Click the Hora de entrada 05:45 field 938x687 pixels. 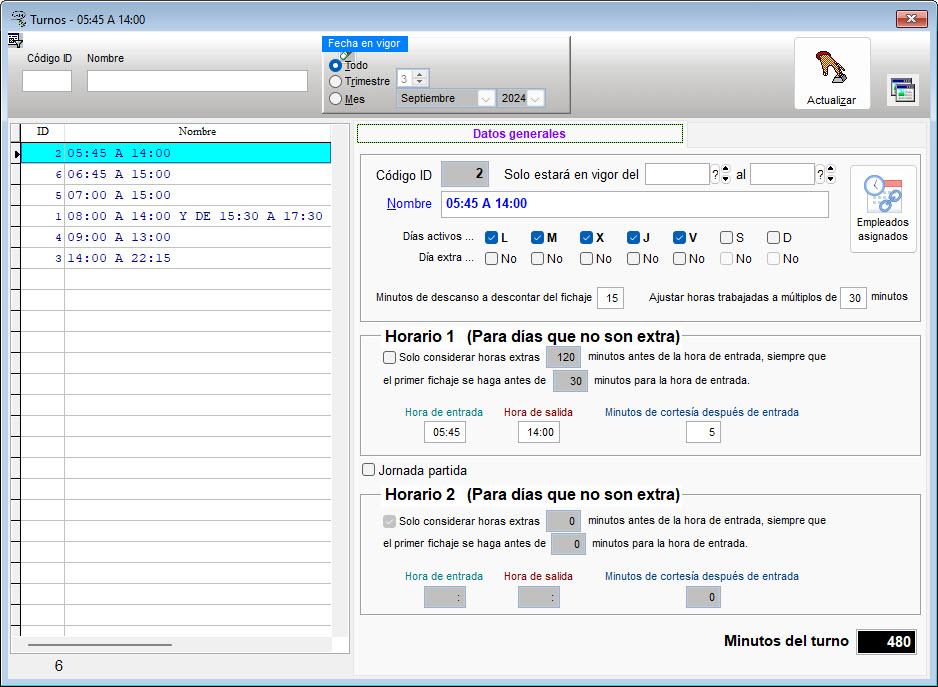click(444, 432)
